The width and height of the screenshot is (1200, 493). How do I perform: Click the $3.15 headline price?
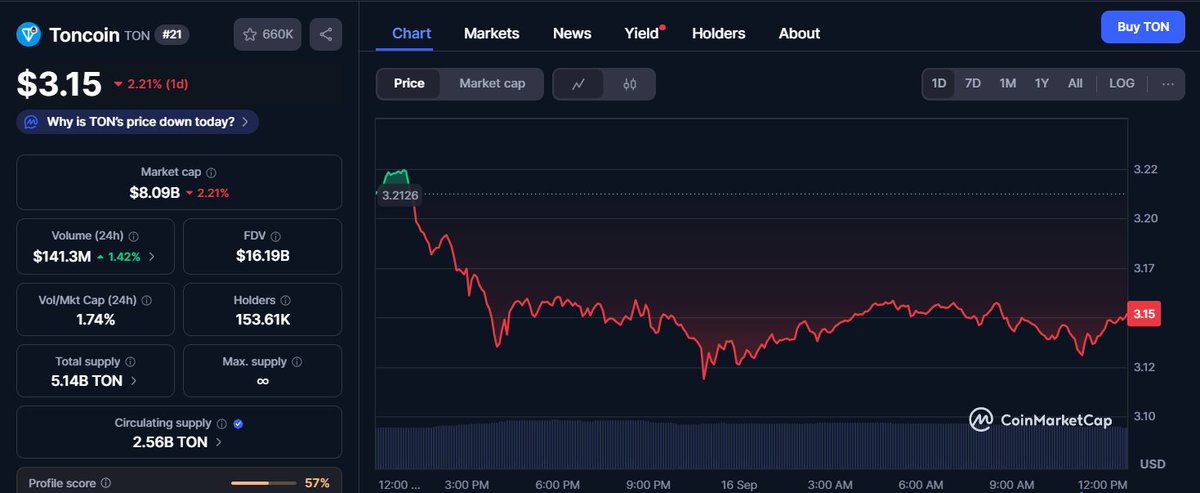point(59,84)
